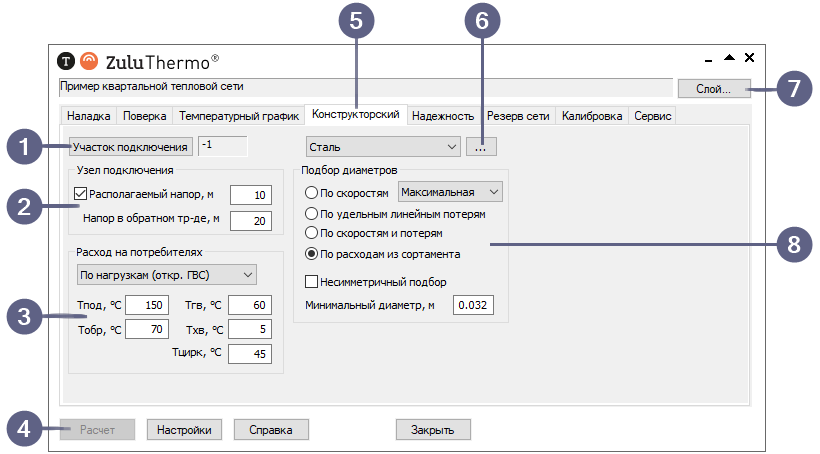Image resolution: width=820 pixels, height=454 pixels.
Task: Open the Надежность tab
Action: [442, 116]
